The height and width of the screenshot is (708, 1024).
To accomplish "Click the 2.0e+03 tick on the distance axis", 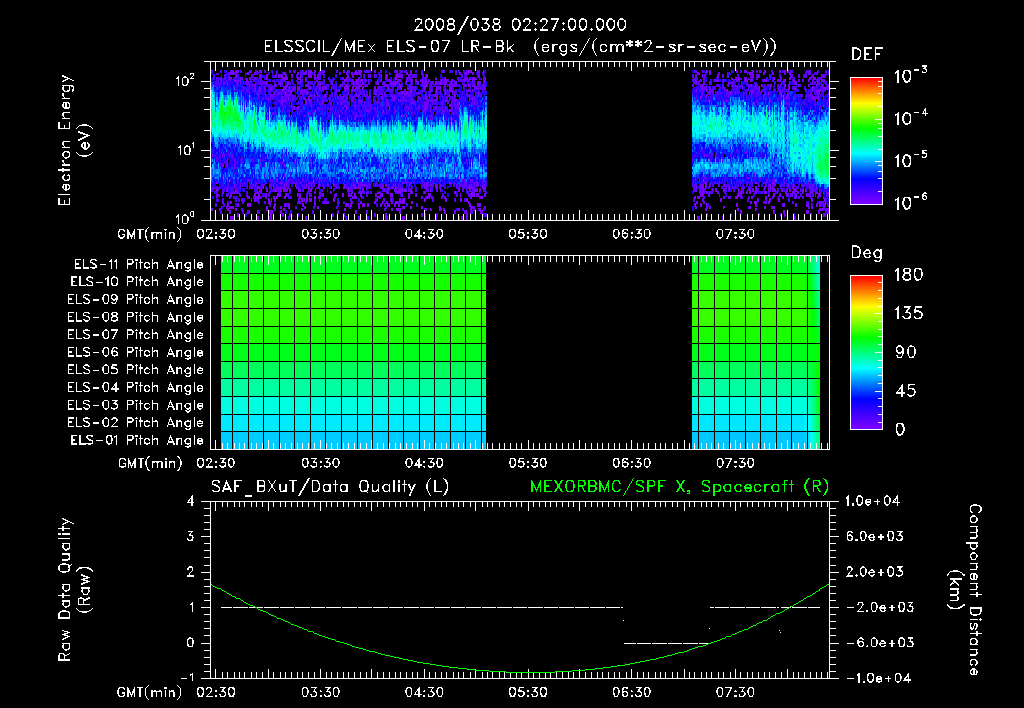I will pyautogui.click(x=875, y=571).
